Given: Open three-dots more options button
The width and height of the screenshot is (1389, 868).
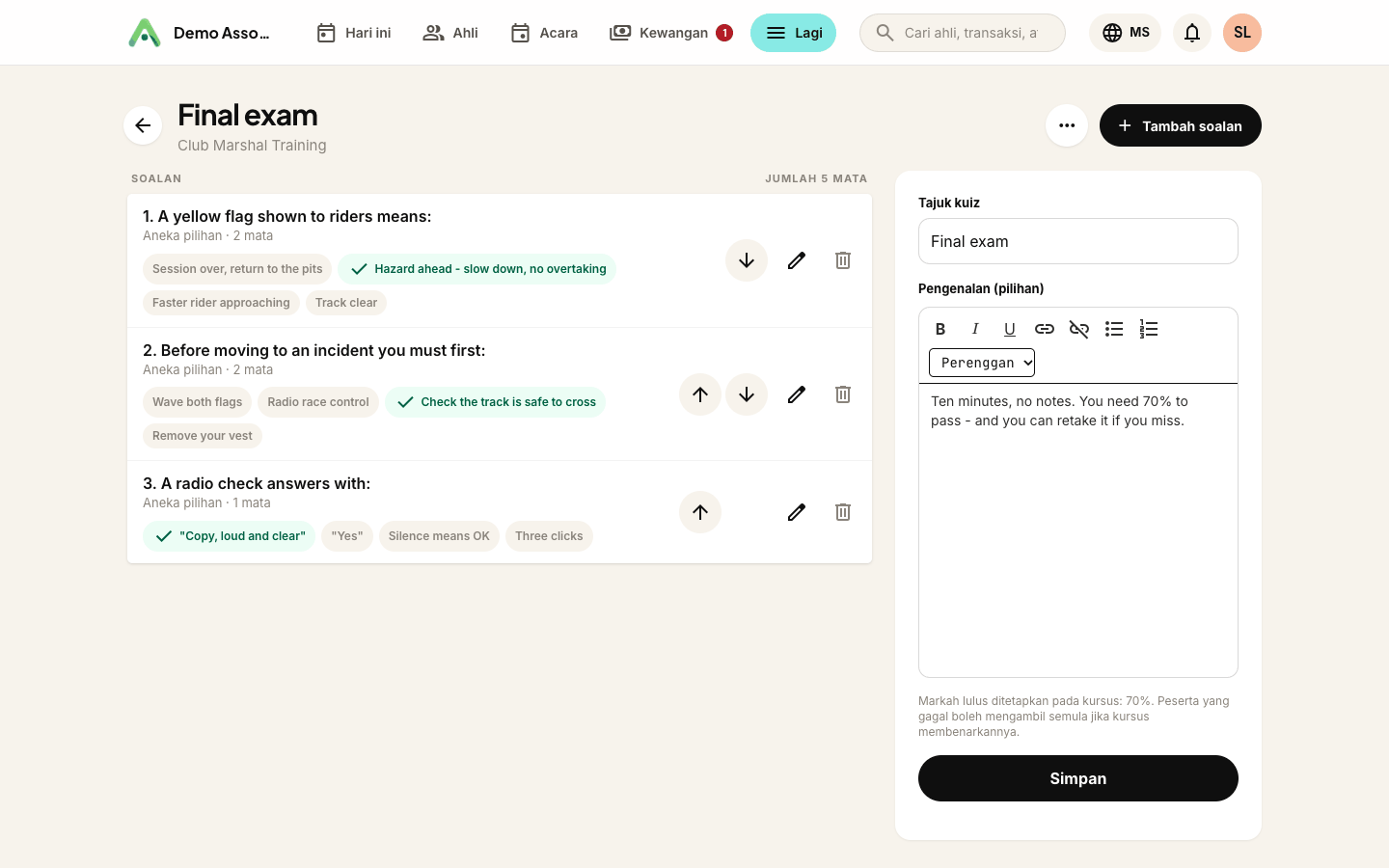Looking at the screenshot, I should tap(1067, 125).
